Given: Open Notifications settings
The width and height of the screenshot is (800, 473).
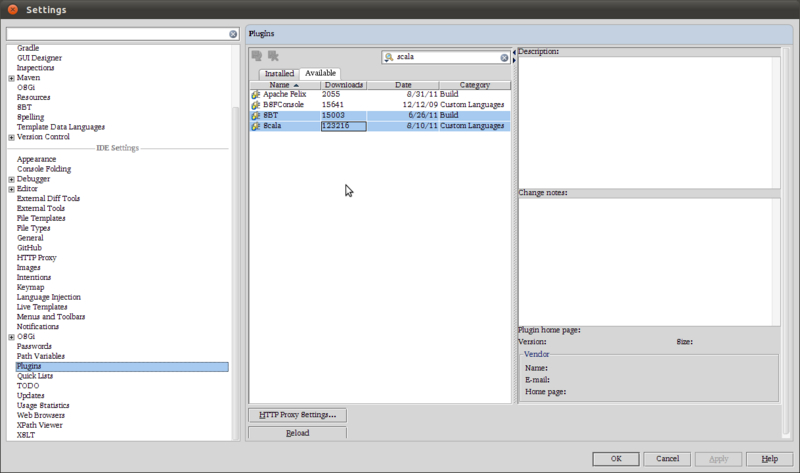Looking at the screenshot, I should pos(38,327).
